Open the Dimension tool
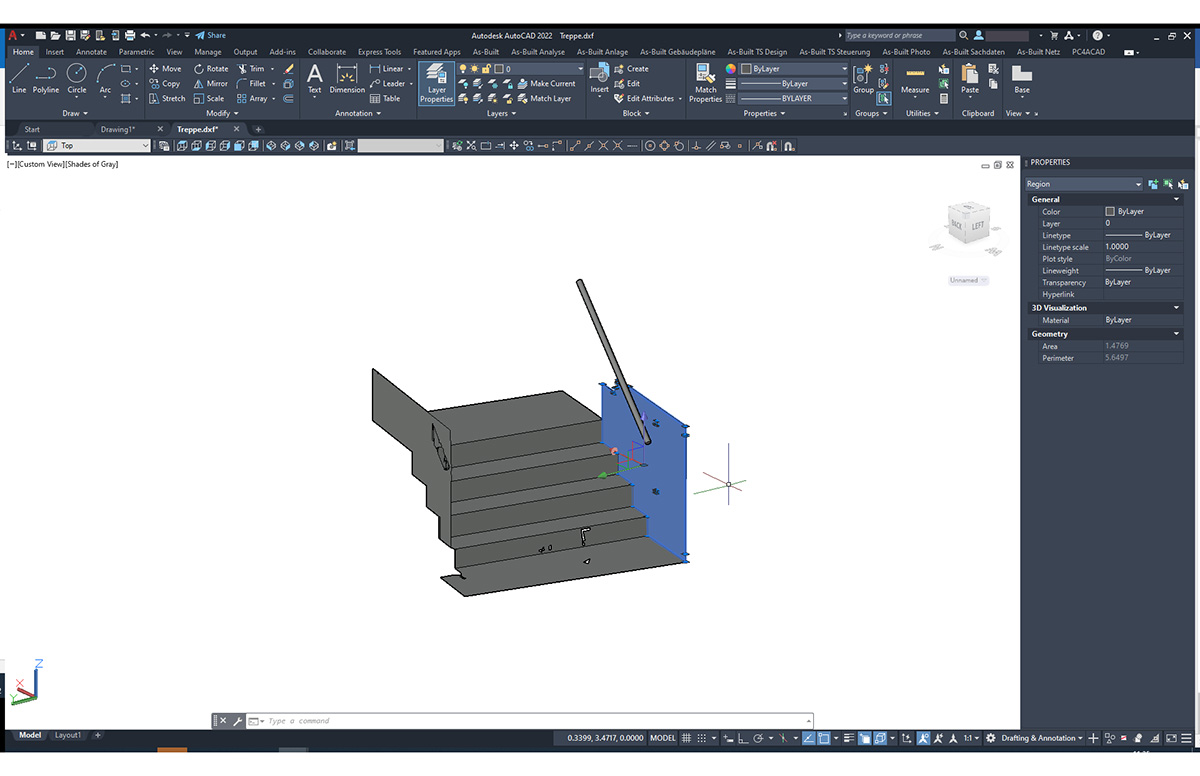The height and width of the screenshot is (776, 1200). (x=346, y=76)
